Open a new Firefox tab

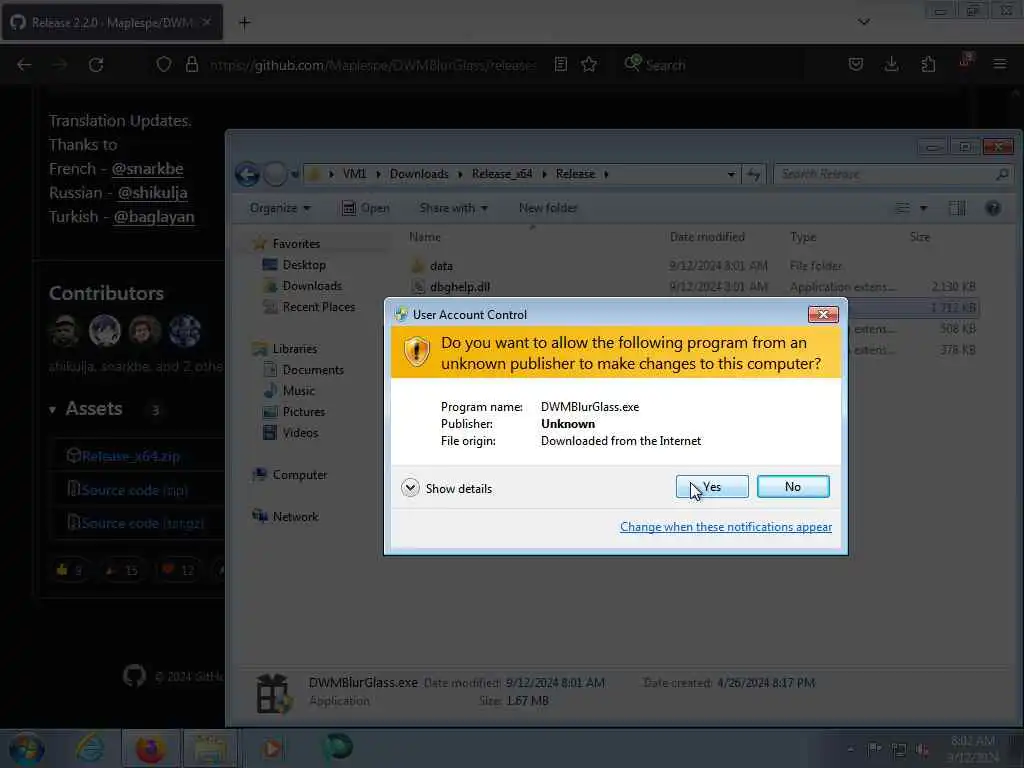(x=244, y=23)
